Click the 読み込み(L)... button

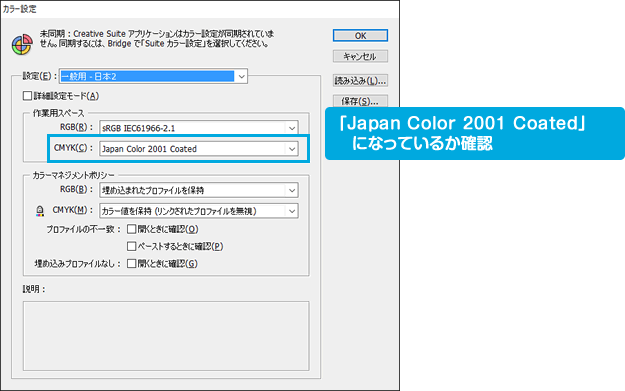(x=360, y=81)
